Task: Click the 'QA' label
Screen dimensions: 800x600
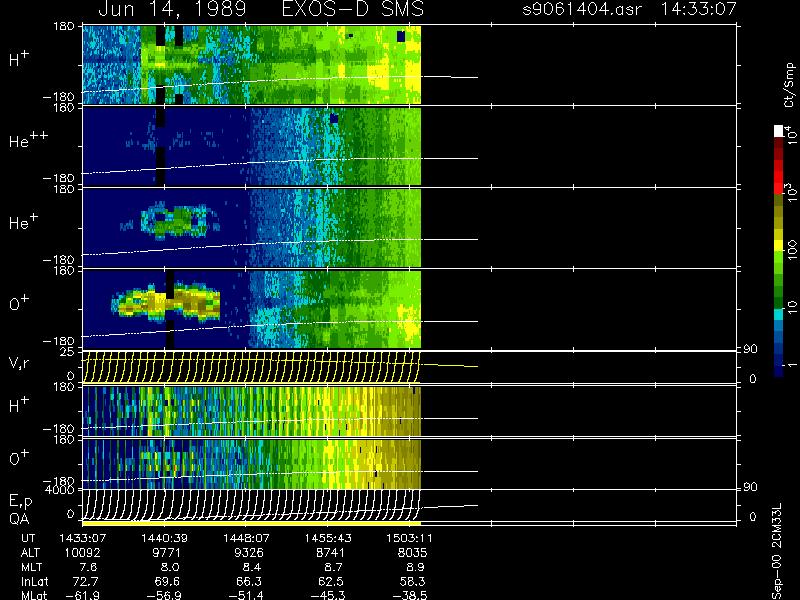Action: 19,519
